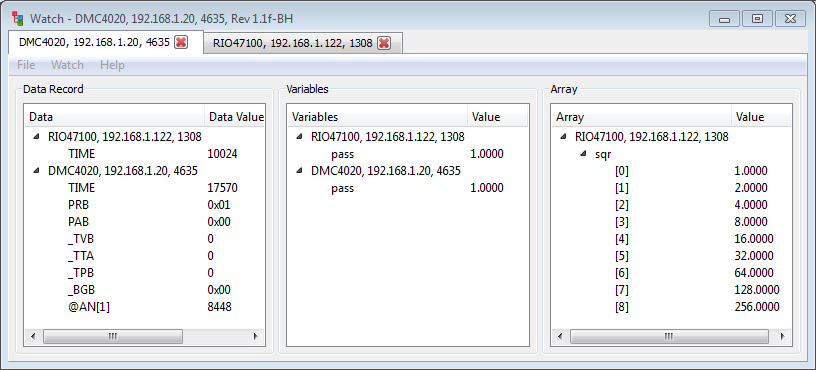816x370 pixels.
Task: Open the Watch menu
Action: [67, 65]
